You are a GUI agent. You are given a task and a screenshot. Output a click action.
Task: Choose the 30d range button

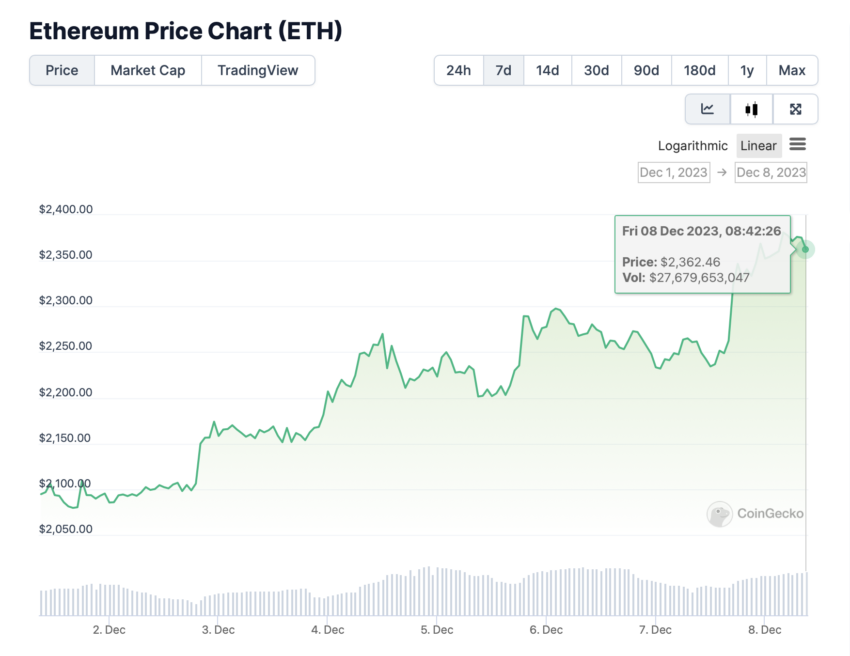click(596, 70)
